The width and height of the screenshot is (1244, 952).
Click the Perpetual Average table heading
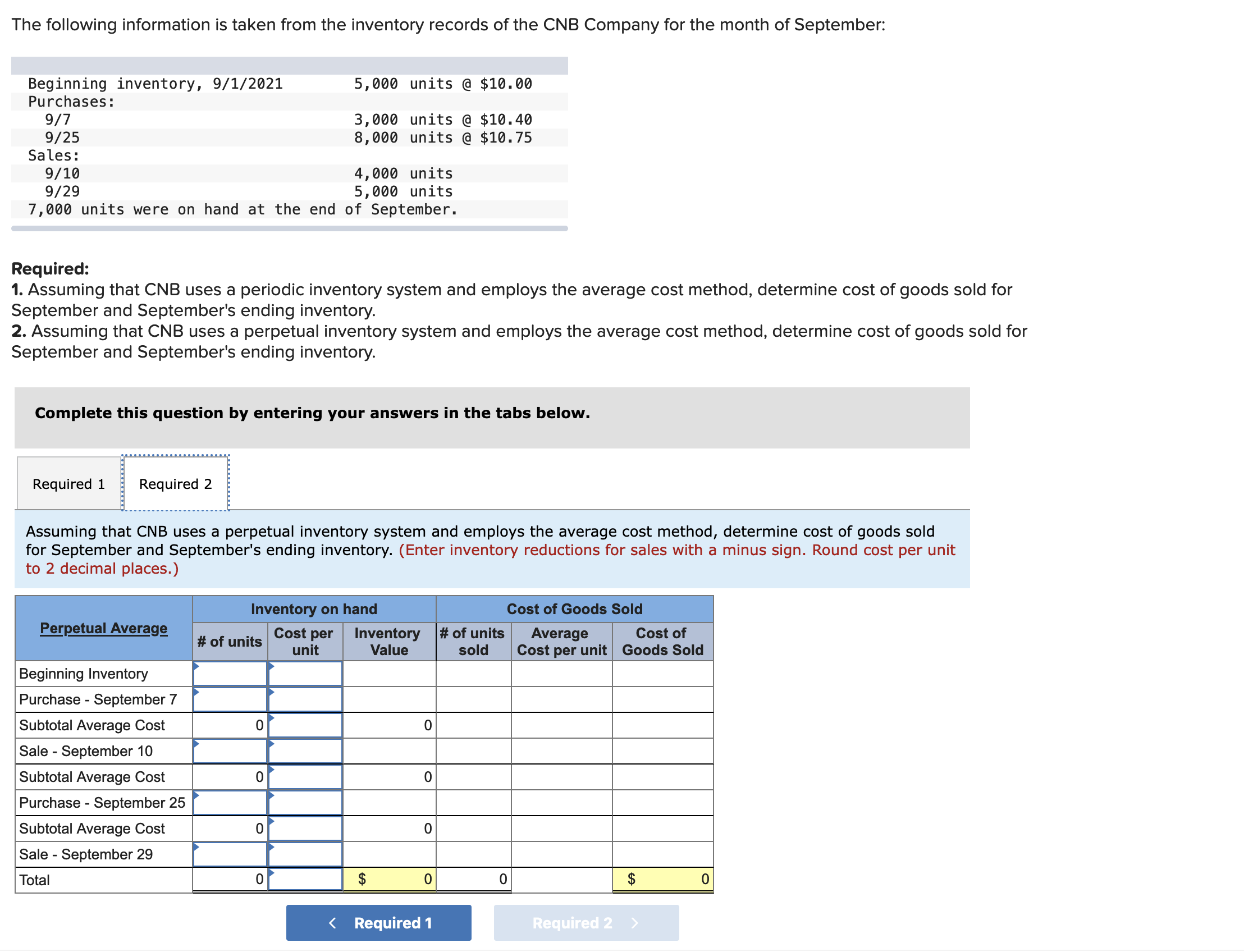[x=103, y=628]
